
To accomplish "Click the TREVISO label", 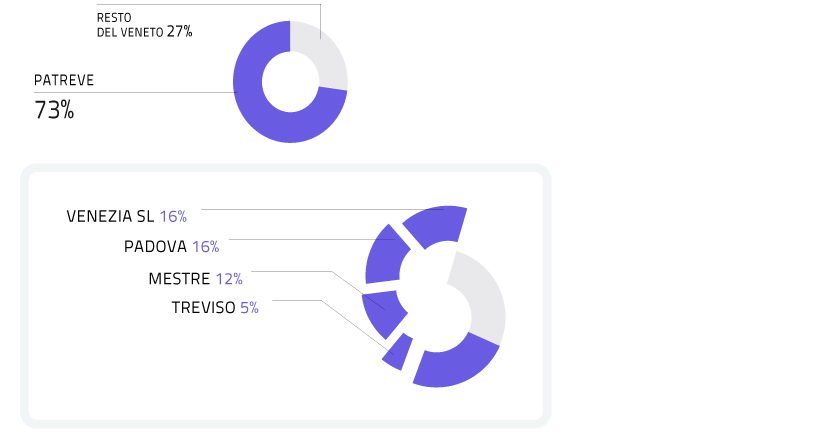I will 203,308.
